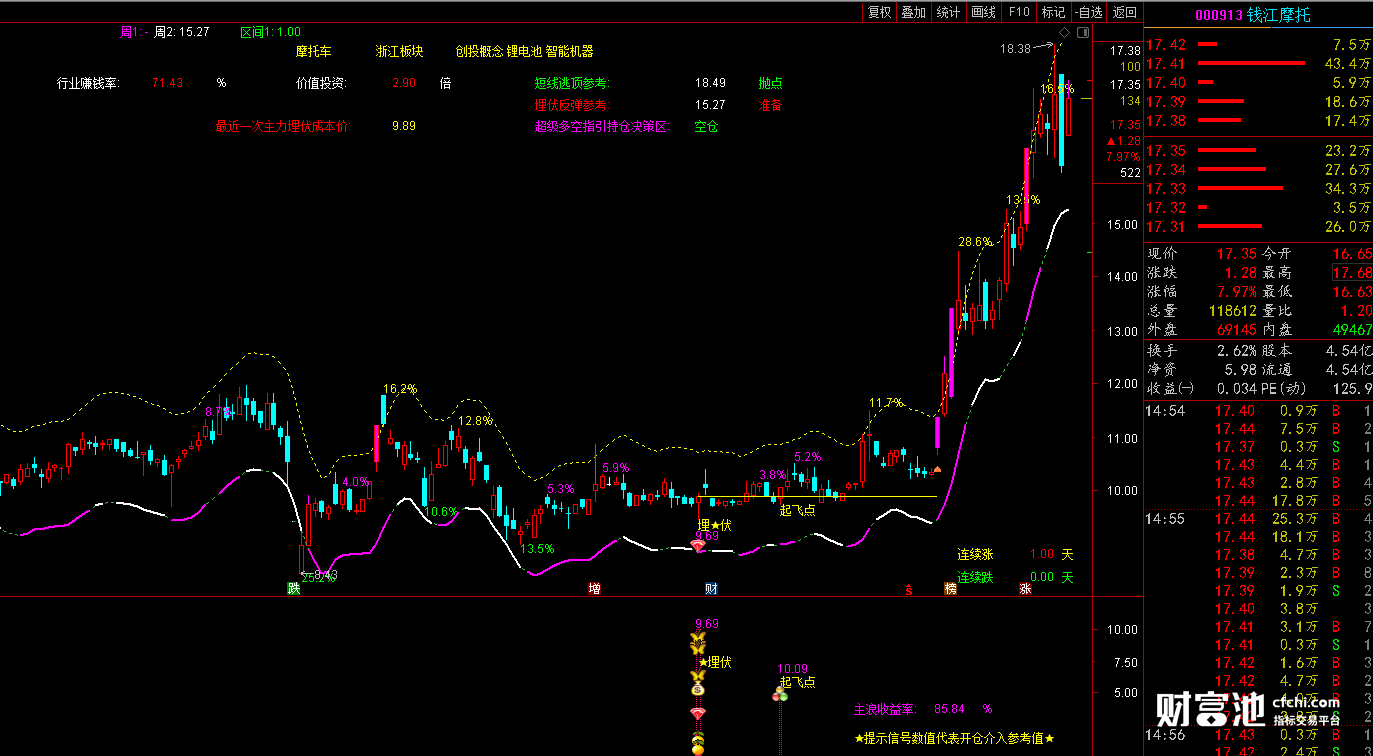The width and height of the screenshot is (1373, 756).
Task: Click the 周2: 15.27 header value
Action: pyautogui.click(x=181, y=32)
